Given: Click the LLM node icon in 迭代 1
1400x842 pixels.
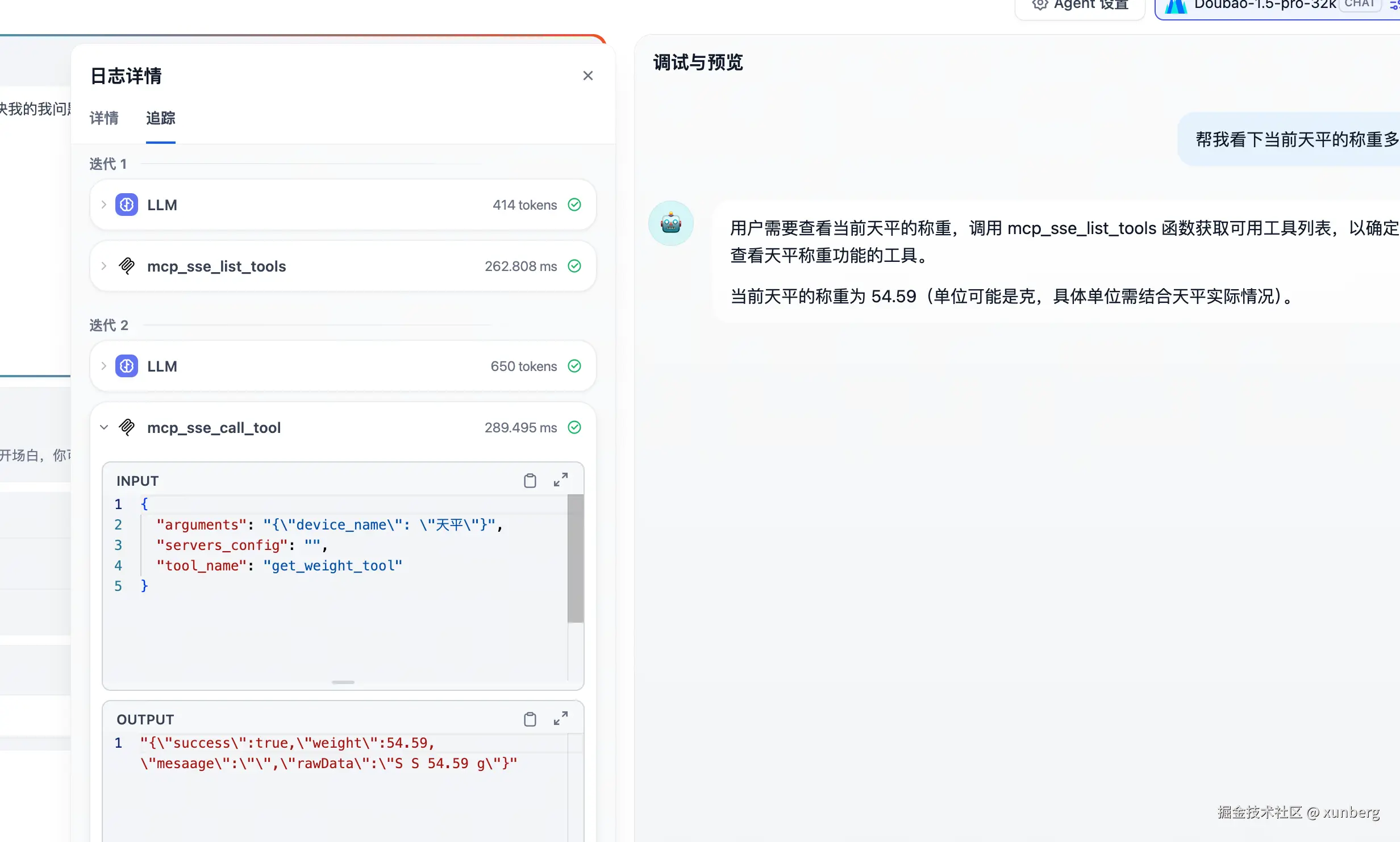Looking at the screenshot, I should point(126,205).
